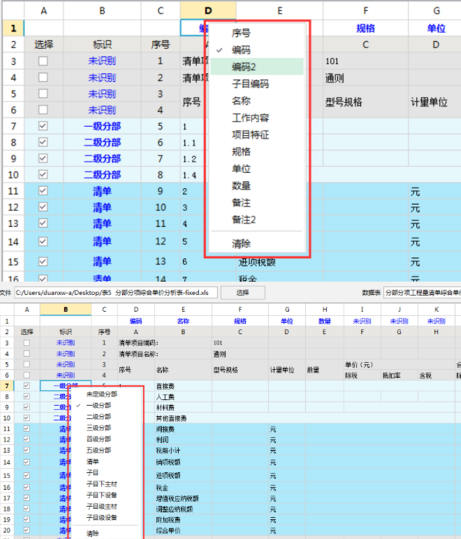The width and height of the screenshot is (461, 539).
Task: Uncheck the row 7 checkbox for 一级分部
Action: [x=43, y=126]
